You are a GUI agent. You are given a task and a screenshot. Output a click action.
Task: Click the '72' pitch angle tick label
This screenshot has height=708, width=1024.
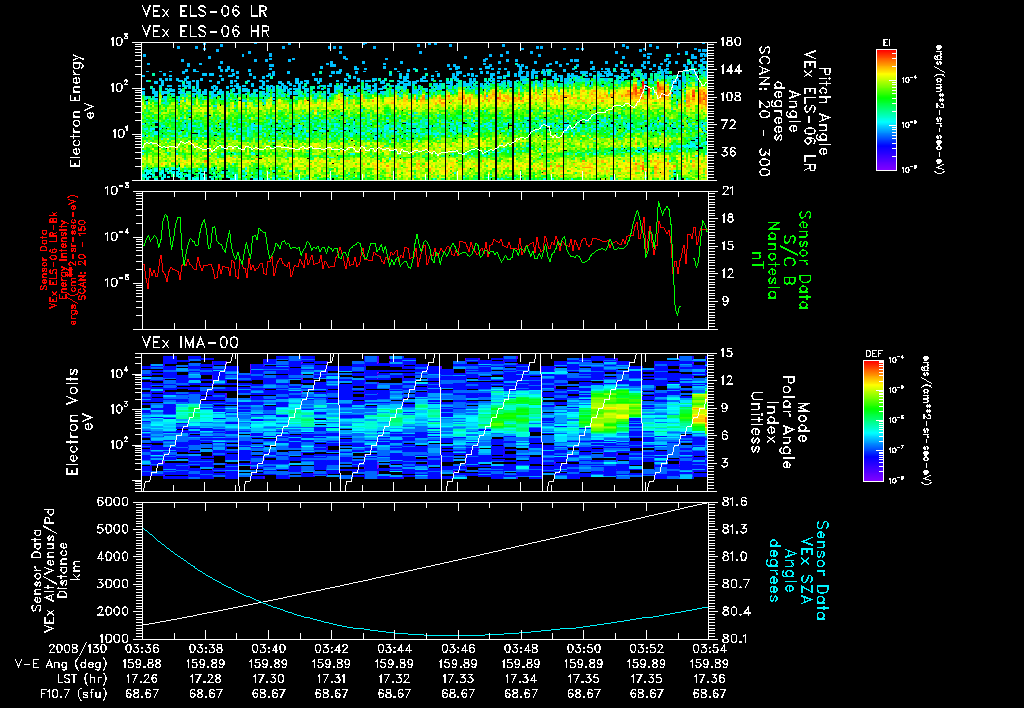(728, 124)
